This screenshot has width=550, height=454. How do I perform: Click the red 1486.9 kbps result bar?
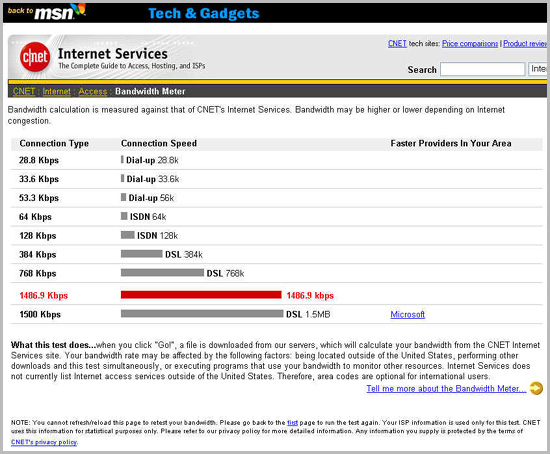click(201, 295)
